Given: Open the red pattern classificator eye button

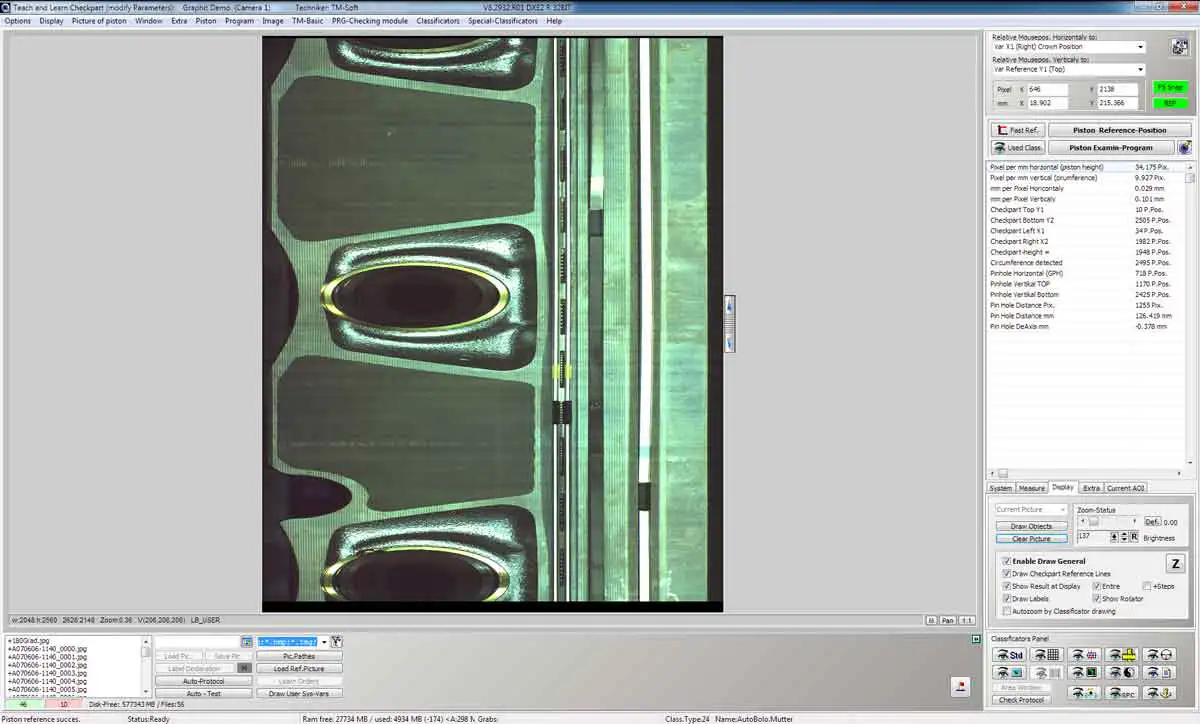Looking at the screenshot, I should 1084,654.
